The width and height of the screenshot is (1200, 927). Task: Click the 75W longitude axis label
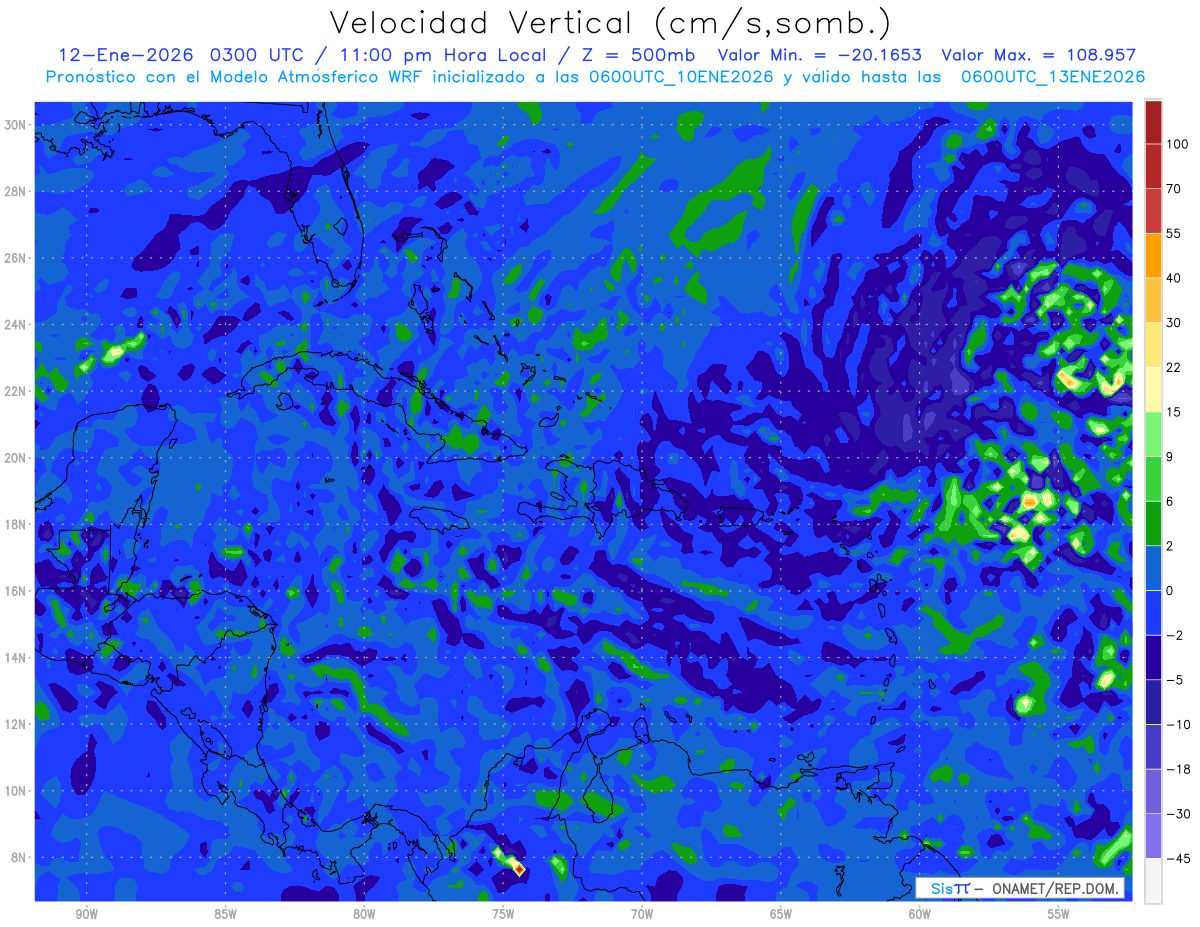[x=503, y=914]
